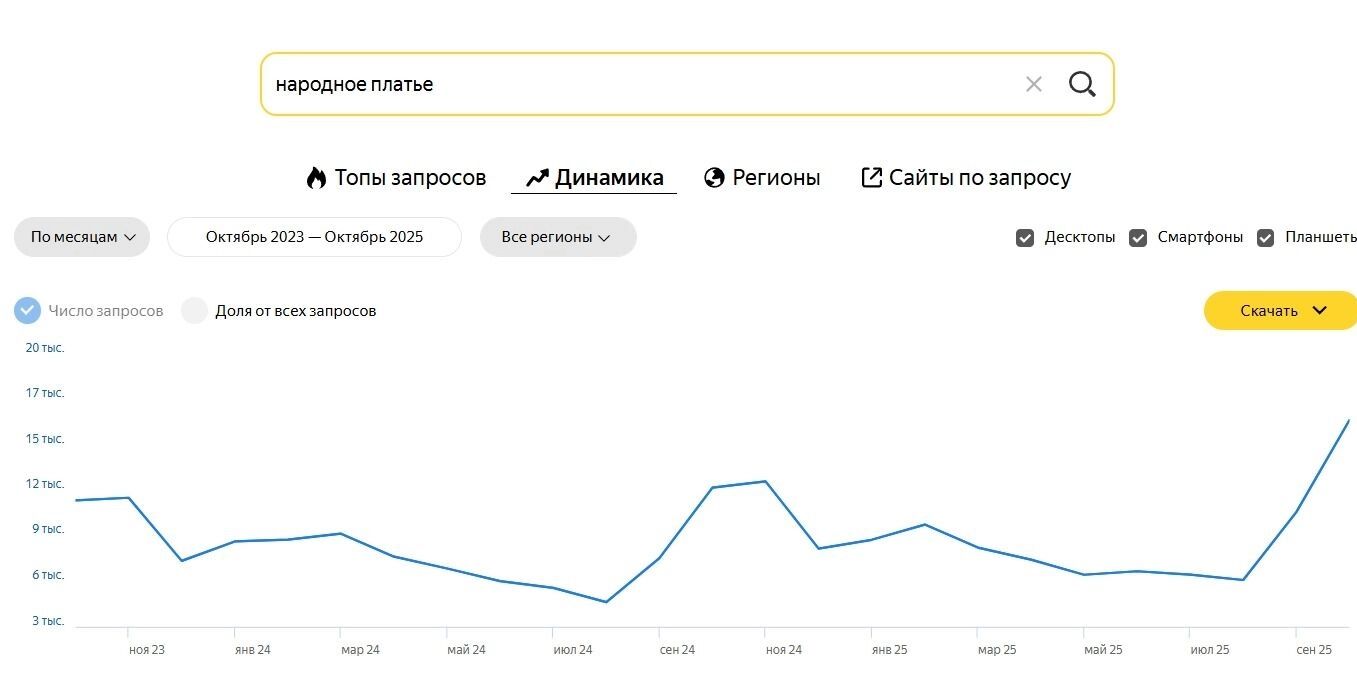Uncheck the Смартфоны checkbox
The height and width of the screenshot is (689, 1357).
click(1138, 238)
